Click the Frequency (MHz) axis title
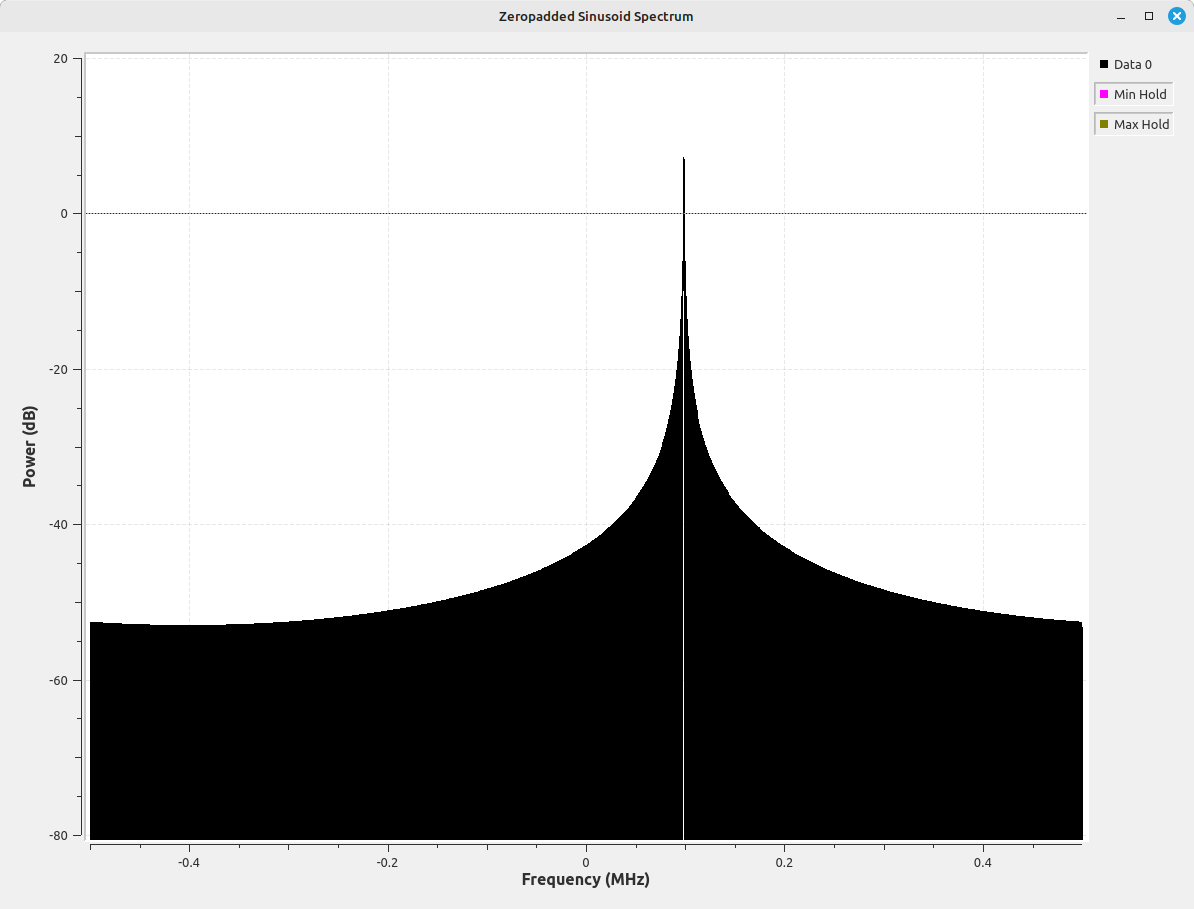The width and height of the screenshot is (1194, 909). click(x=585, y=880)
